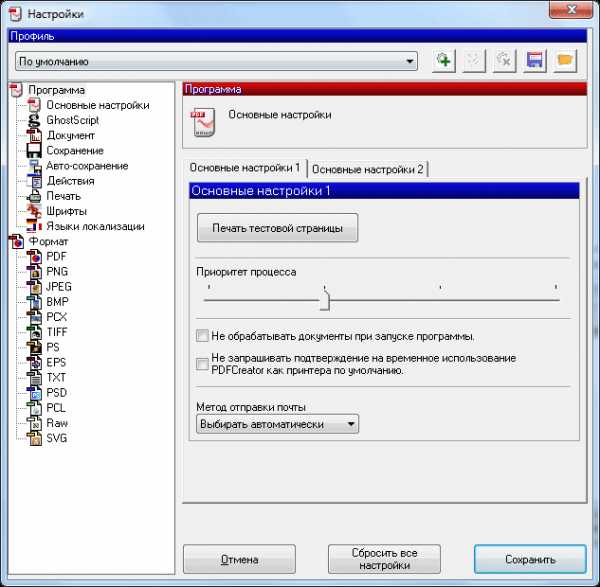600x587 pixels.
Task: Click the Языки локализации flags icon
Action: tap(34, 226)
